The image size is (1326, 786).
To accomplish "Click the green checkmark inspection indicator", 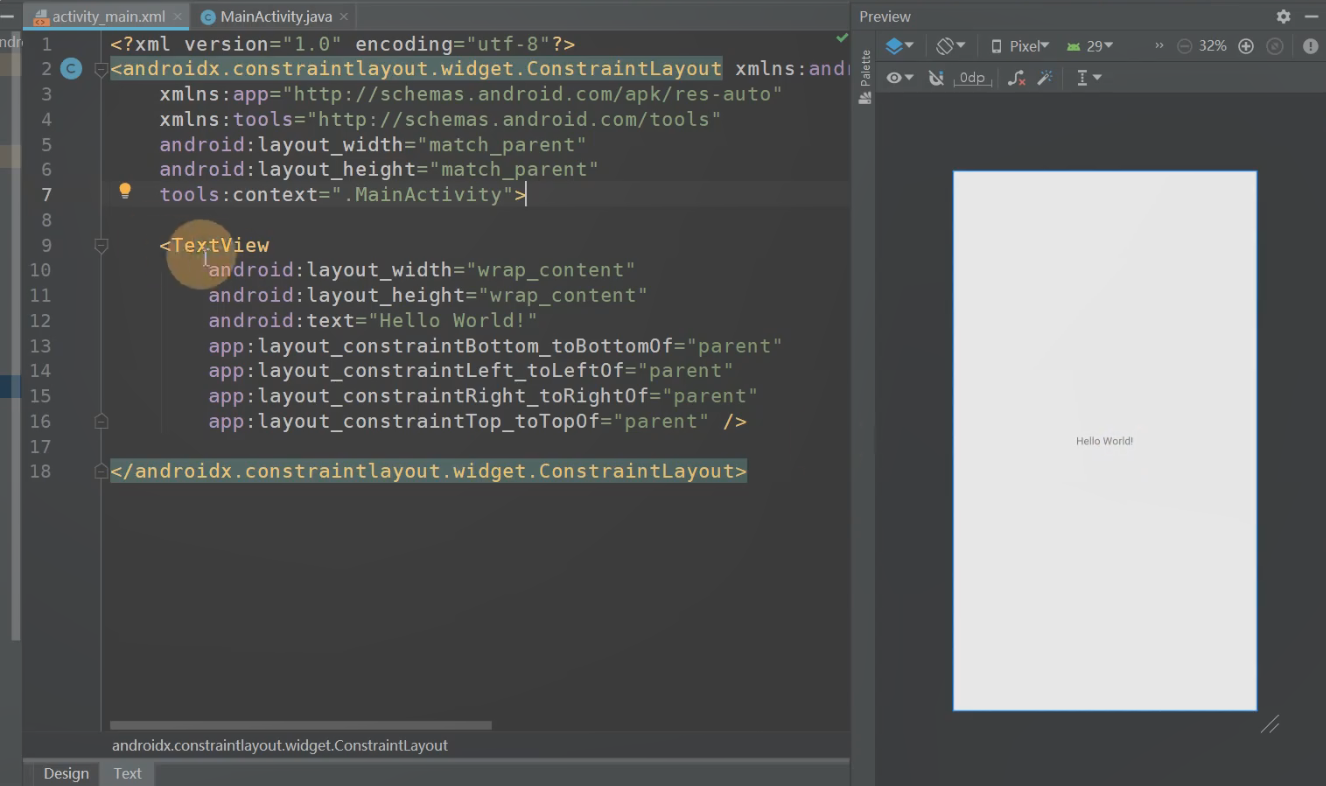I will click(841, 38).
